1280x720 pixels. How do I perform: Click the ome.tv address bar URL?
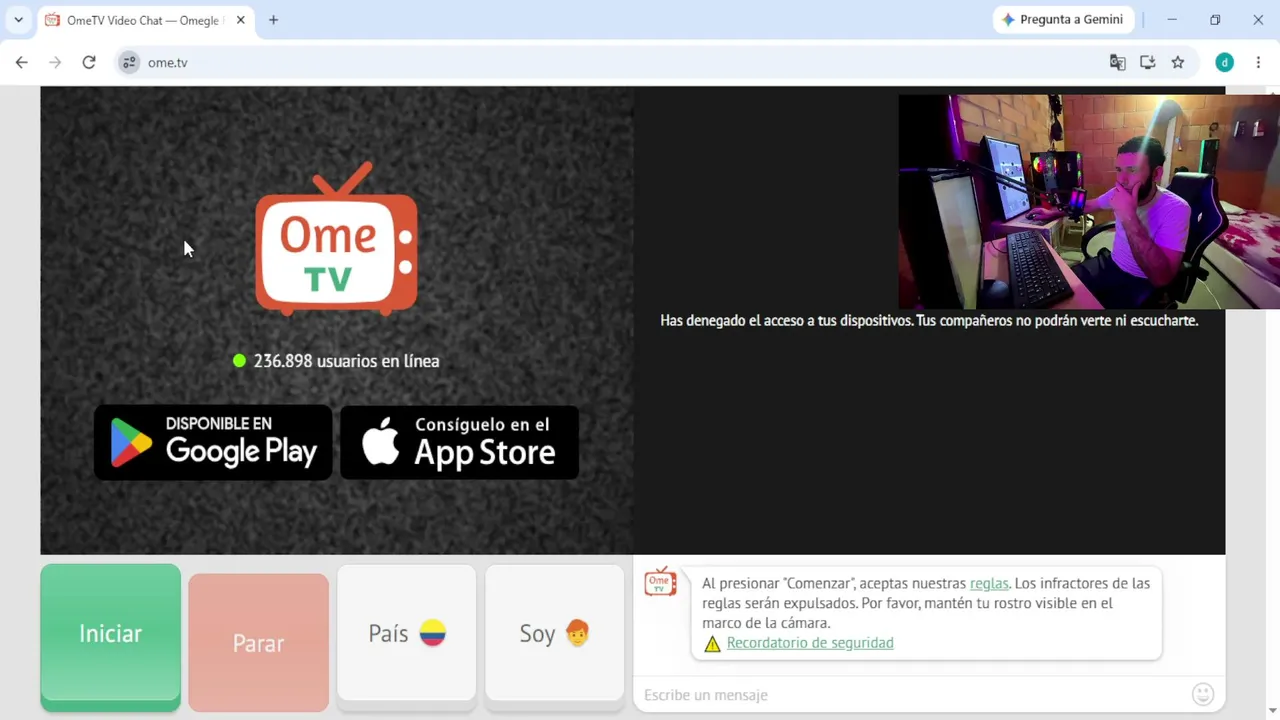pyautogui.click(x=168, y=62)
